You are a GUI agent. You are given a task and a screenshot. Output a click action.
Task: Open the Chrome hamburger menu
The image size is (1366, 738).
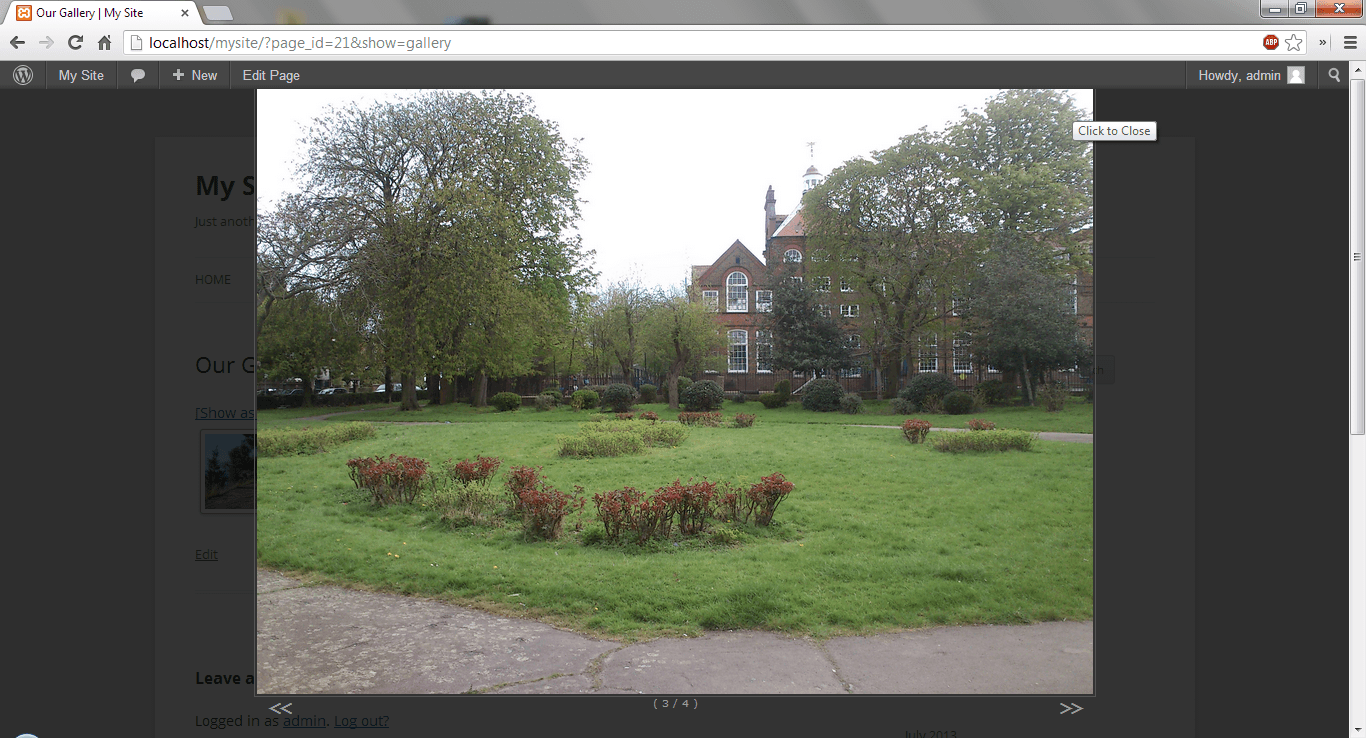(x=1349, y=43)
